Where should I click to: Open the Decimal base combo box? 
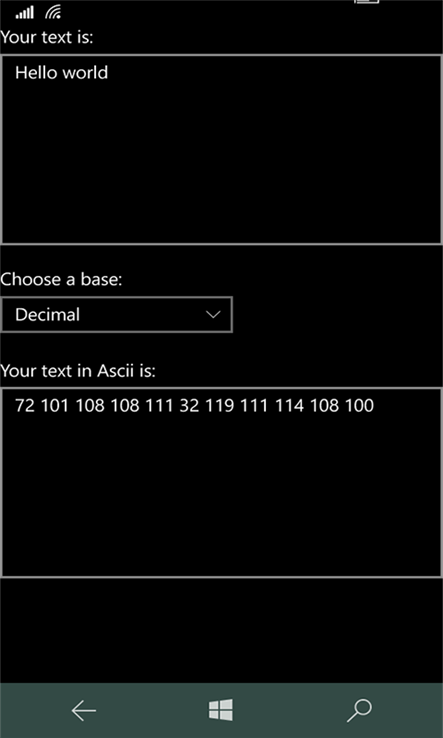click(116, 314)
